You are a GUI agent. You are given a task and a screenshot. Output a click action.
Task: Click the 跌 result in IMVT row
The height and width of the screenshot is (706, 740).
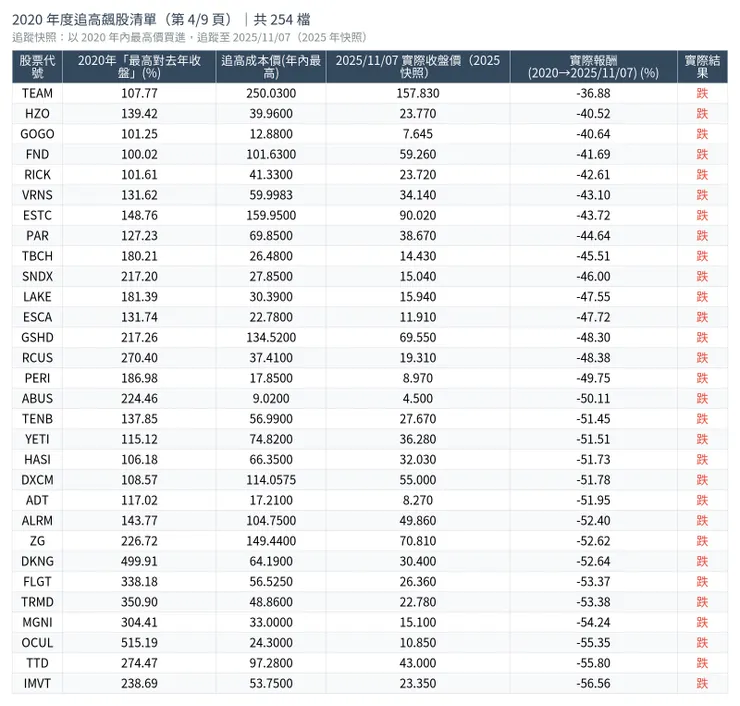pos(702,683)
